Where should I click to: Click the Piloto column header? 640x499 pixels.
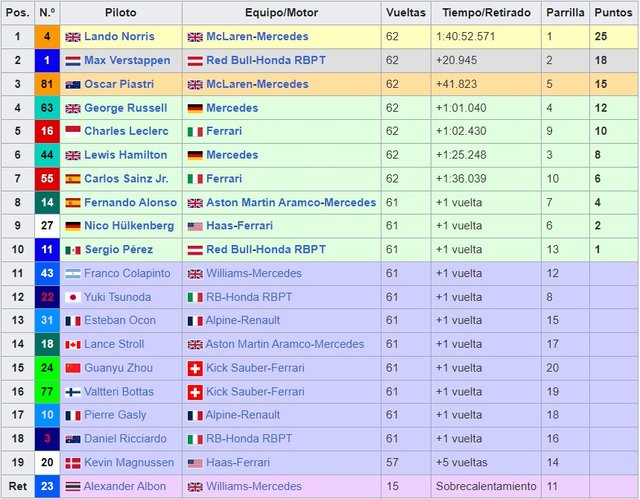tap(121, 13)
